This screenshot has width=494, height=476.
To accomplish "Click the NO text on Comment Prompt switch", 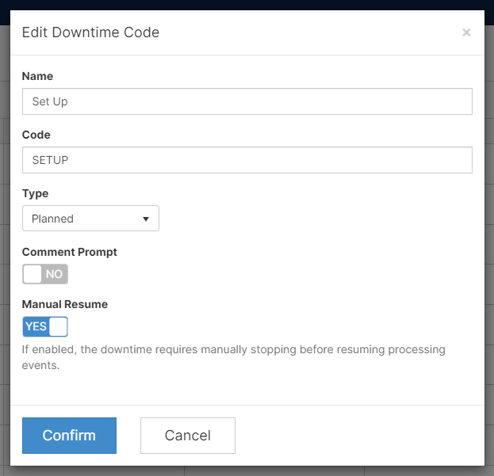I will pos(54,274).
